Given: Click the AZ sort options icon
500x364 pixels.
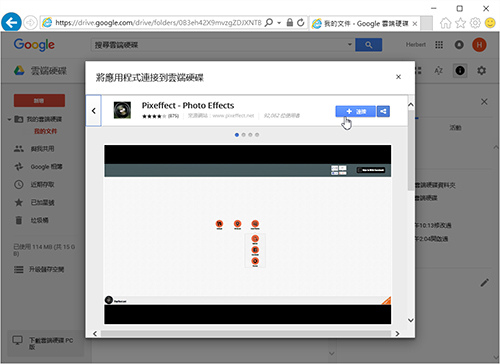Looking at the screenshot, I should click(439, 70).
